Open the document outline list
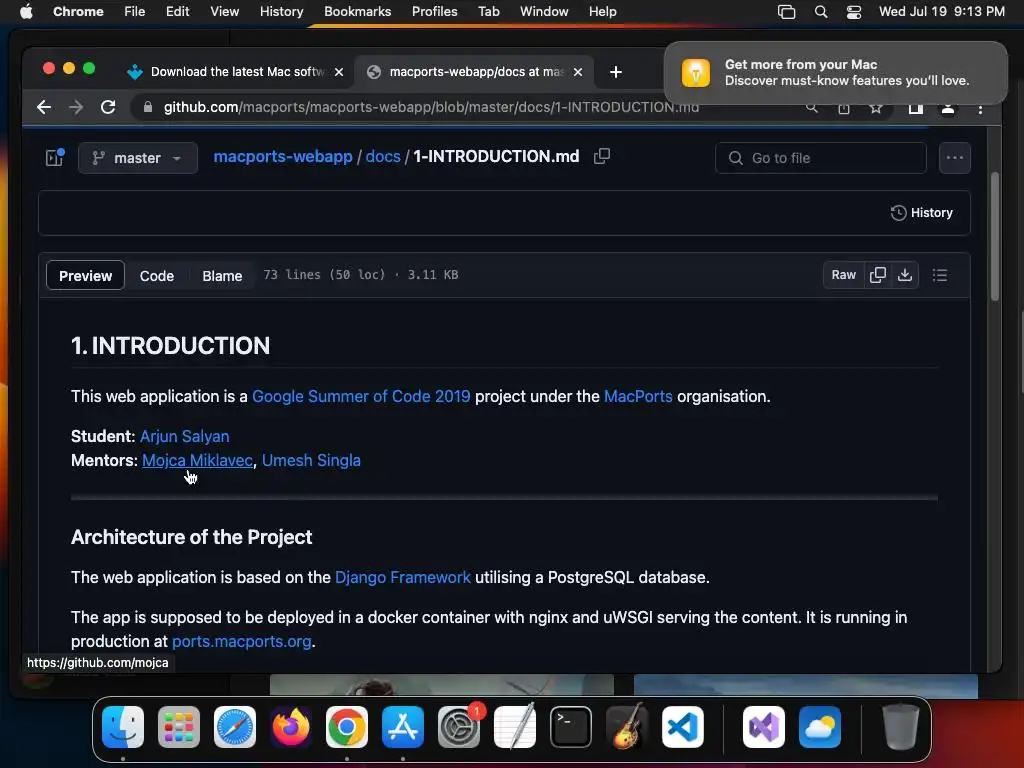The height and width of the screenshot is (768, 1024). coord(940,275)
